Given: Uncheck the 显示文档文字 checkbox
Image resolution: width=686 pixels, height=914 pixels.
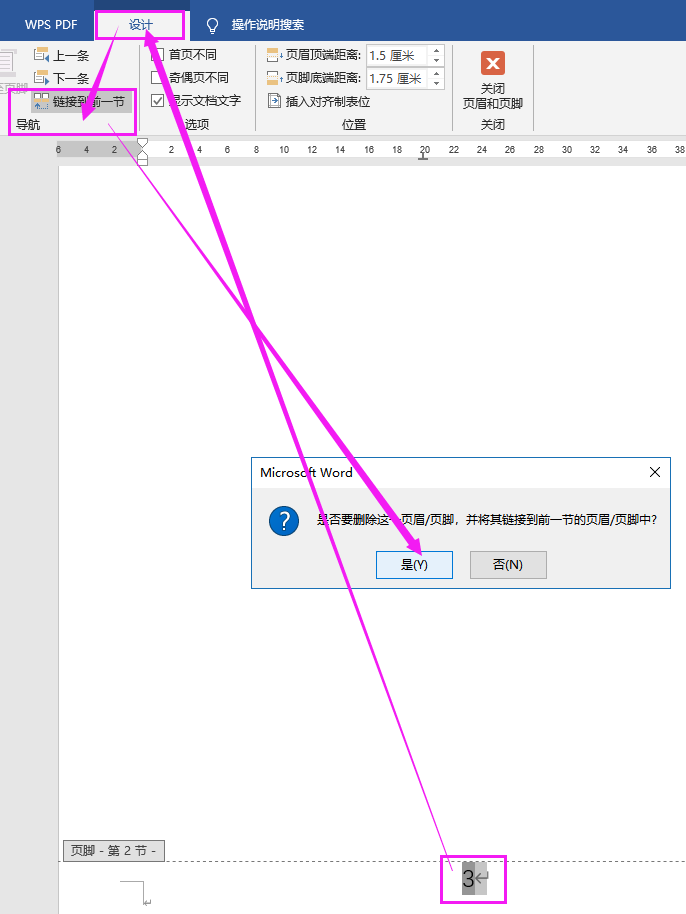Looking at the screenshot, I should tap(158, 100).
